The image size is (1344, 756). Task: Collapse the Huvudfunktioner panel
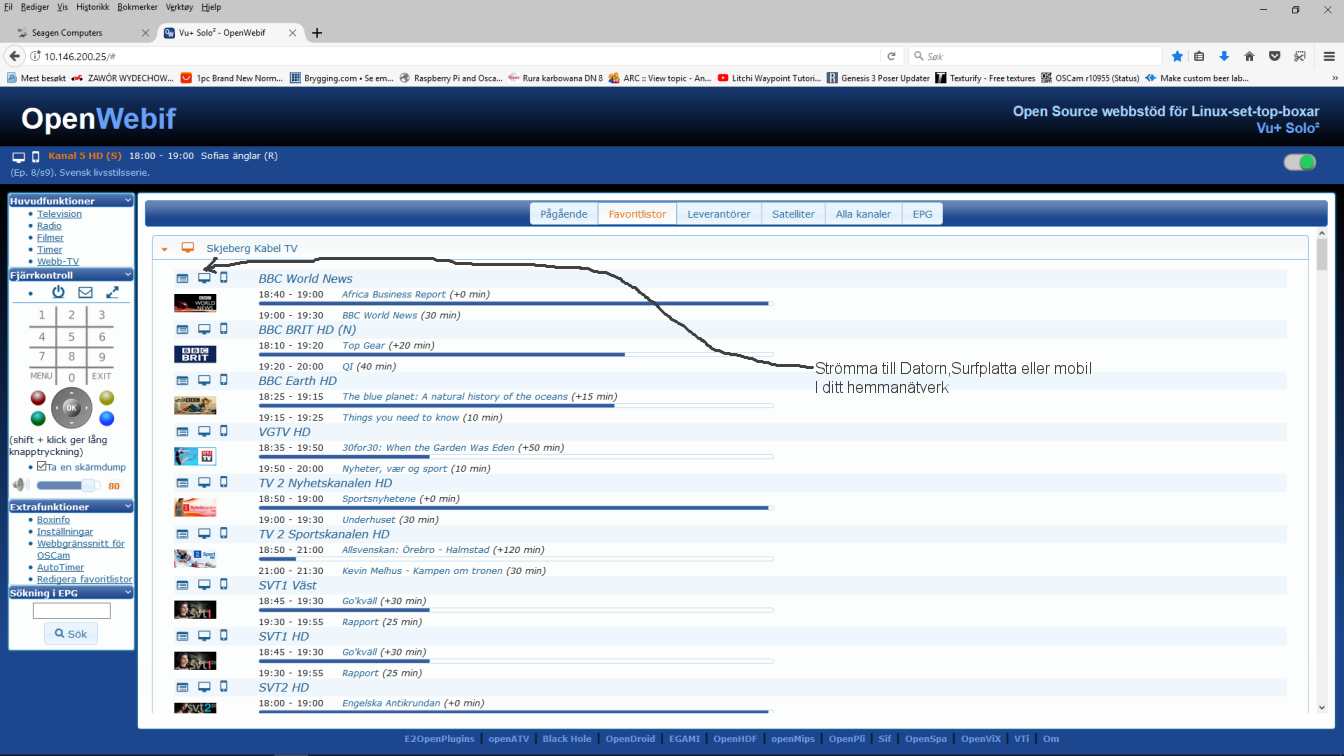tap(128, 201)
